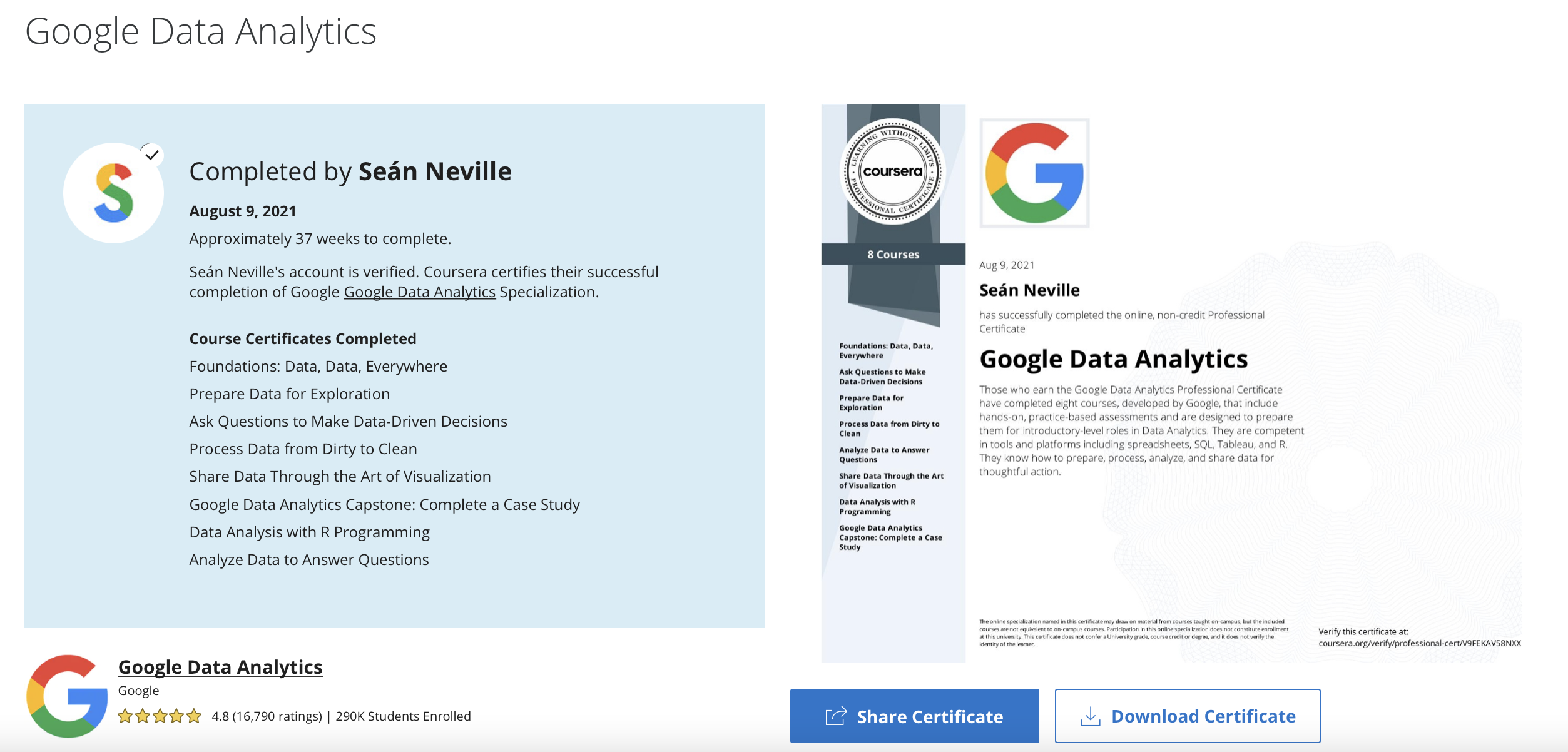Click the 8 Courses ribbon banner
The image size is (1568, 752).
(893, 254)
